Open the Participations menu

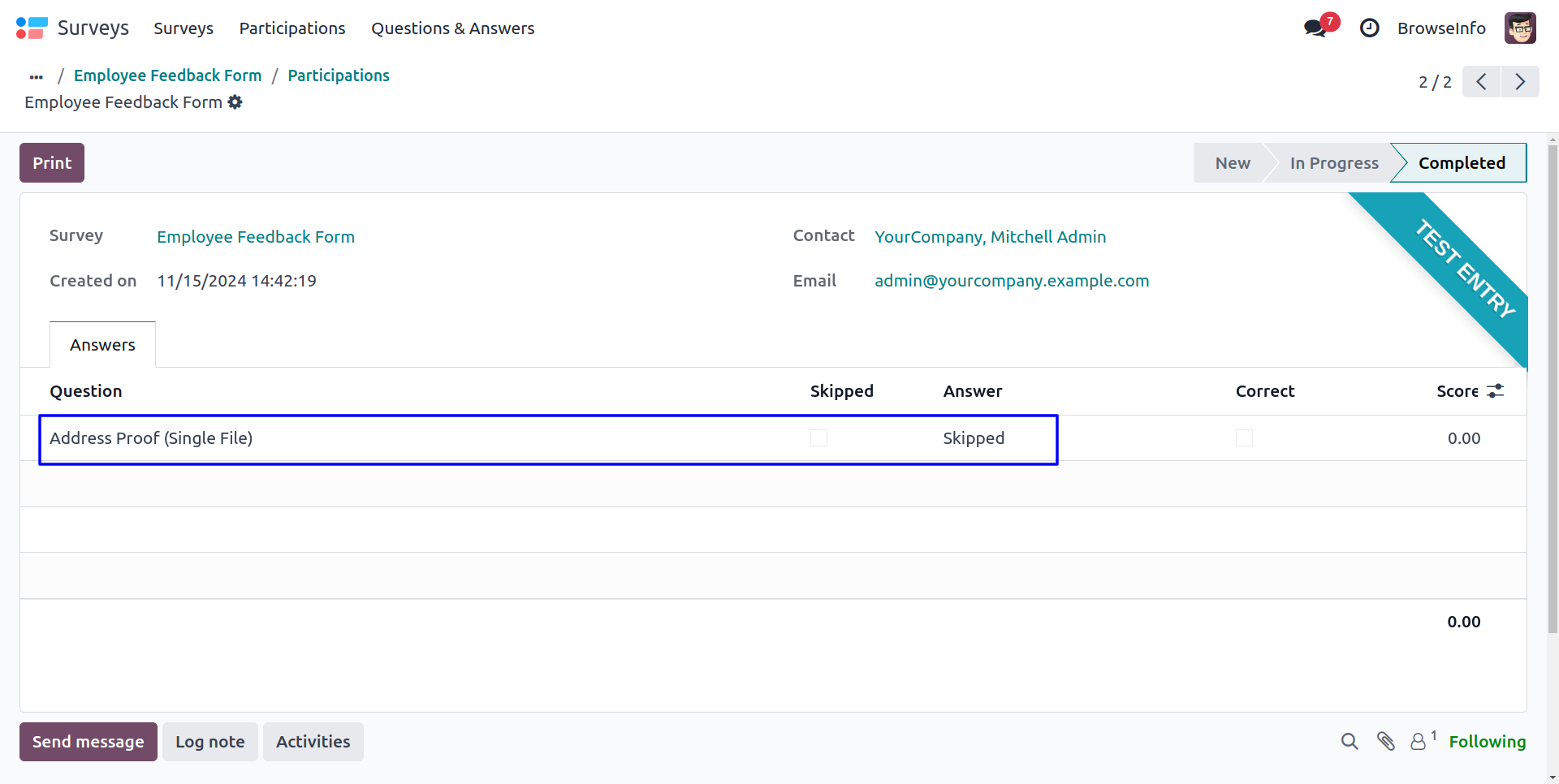tap(292, 28)
